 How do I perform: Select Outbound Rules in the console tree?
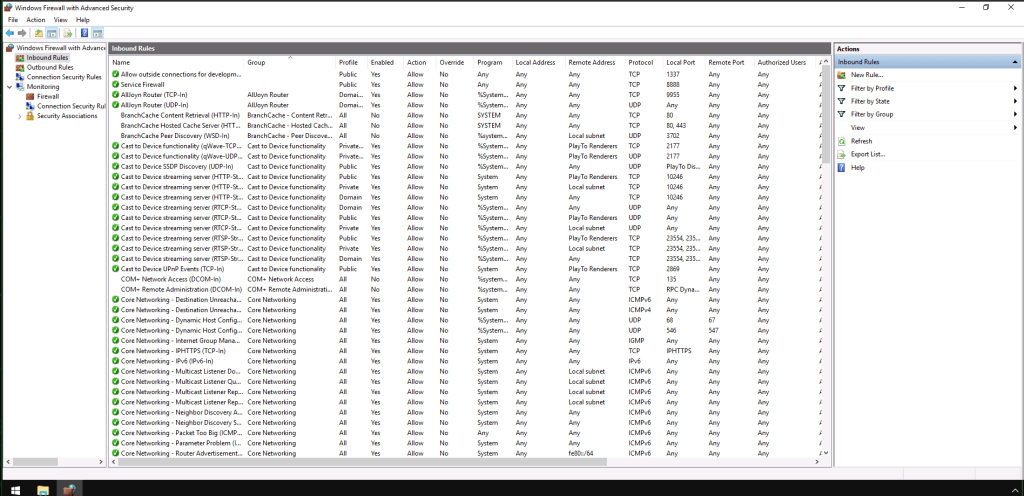point(49,67)
